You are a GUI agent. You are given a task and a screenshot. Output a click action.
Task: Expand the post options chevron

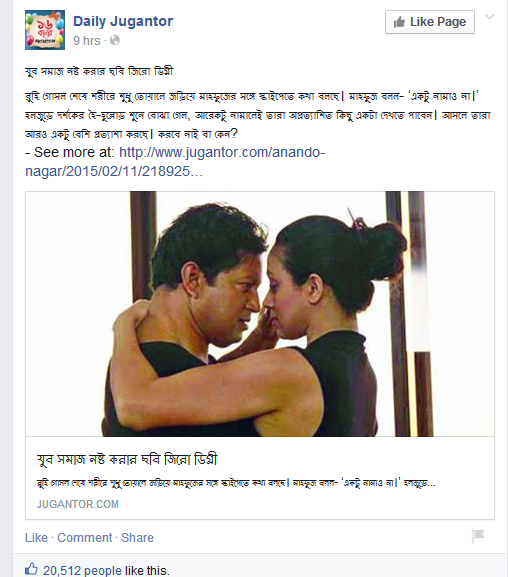489,17
